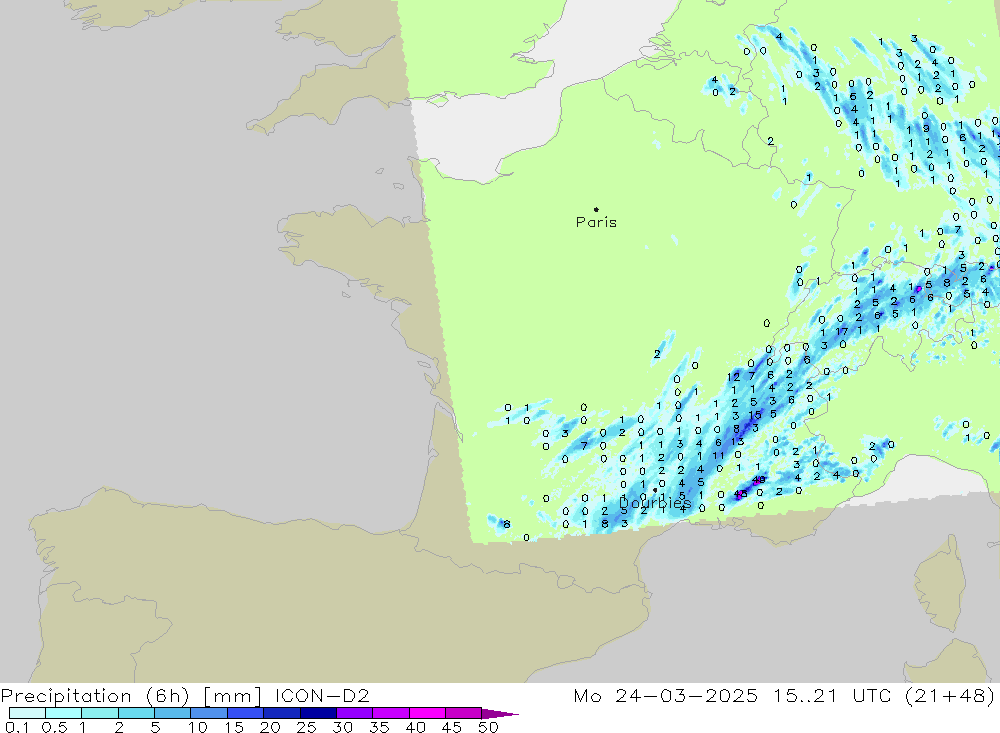
Task: Click the 15..21 UTC time range
Action: click(831, 695)
